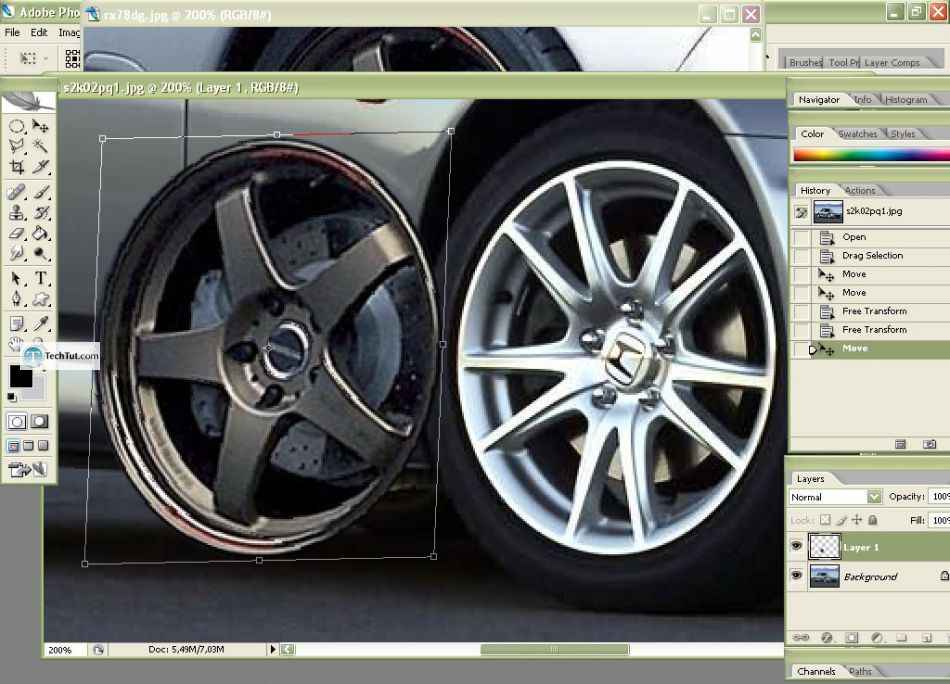Switch to Quick Mask mode

[40, 422]
